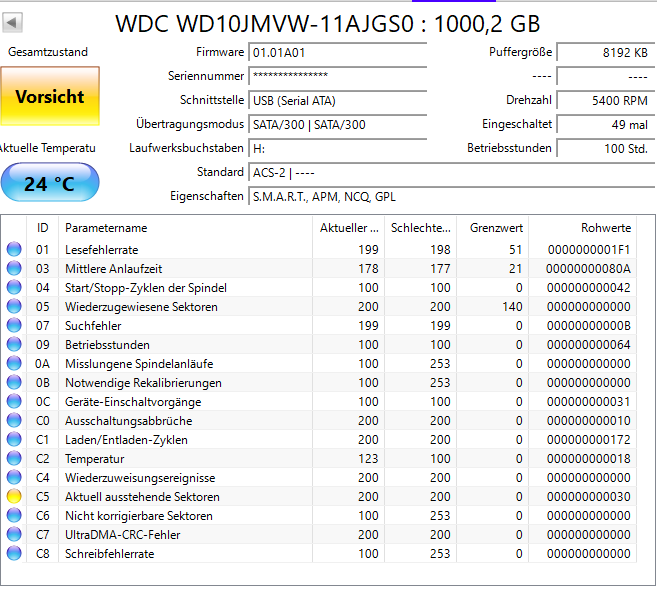
Task: Sort by Grenzwert column header
Action: (493, 228)
